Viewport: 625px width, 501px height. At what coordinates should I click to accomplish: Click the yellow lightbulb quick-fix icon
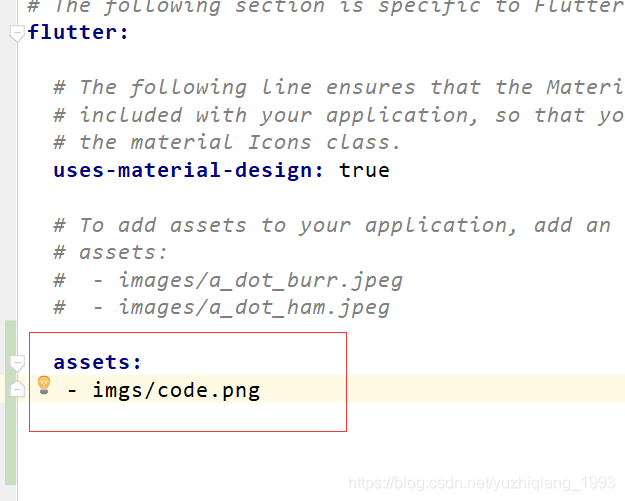point(44,385)
